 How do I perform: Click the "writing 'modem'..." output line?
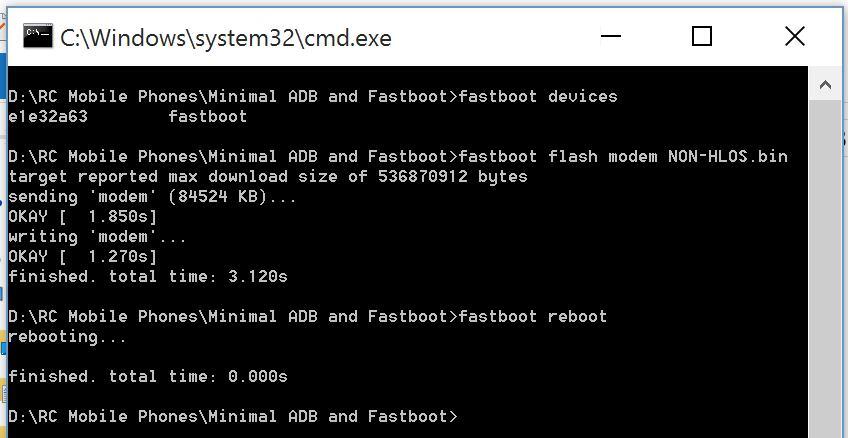click(97, 237)
